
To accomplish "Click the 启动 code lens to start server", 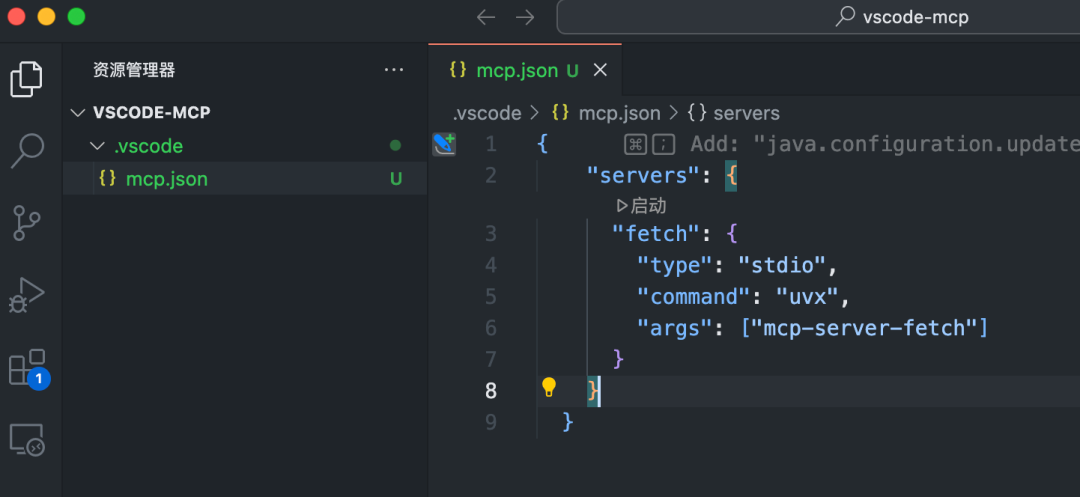I will (641, 206).
